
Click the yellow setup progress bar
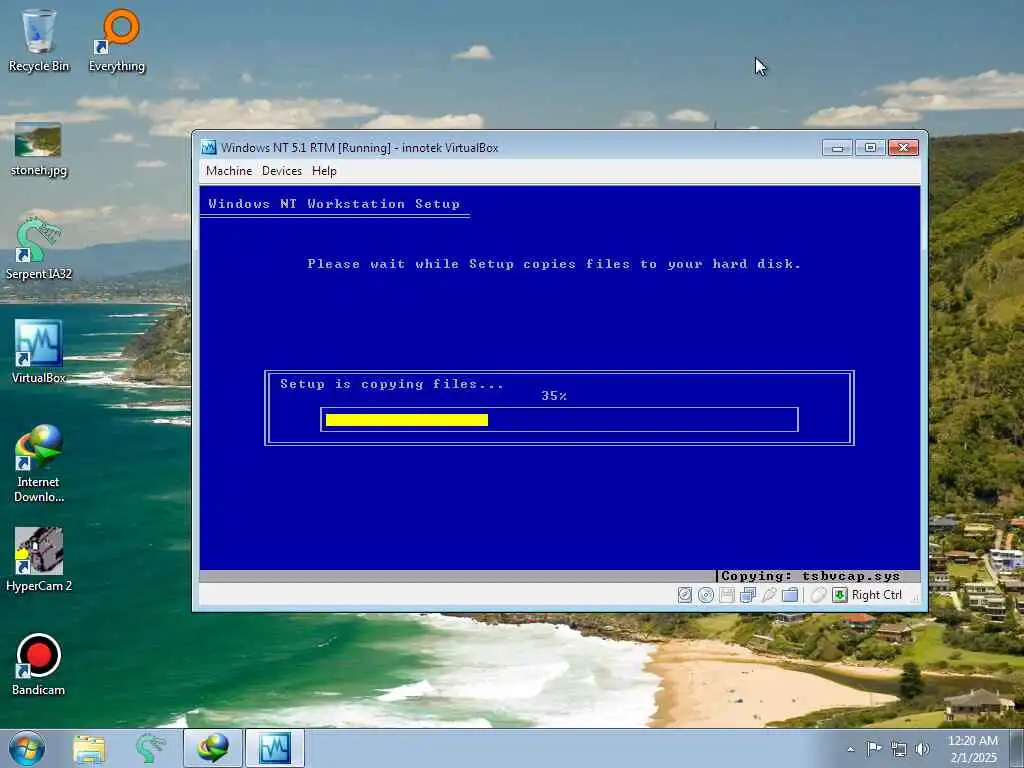407,420
